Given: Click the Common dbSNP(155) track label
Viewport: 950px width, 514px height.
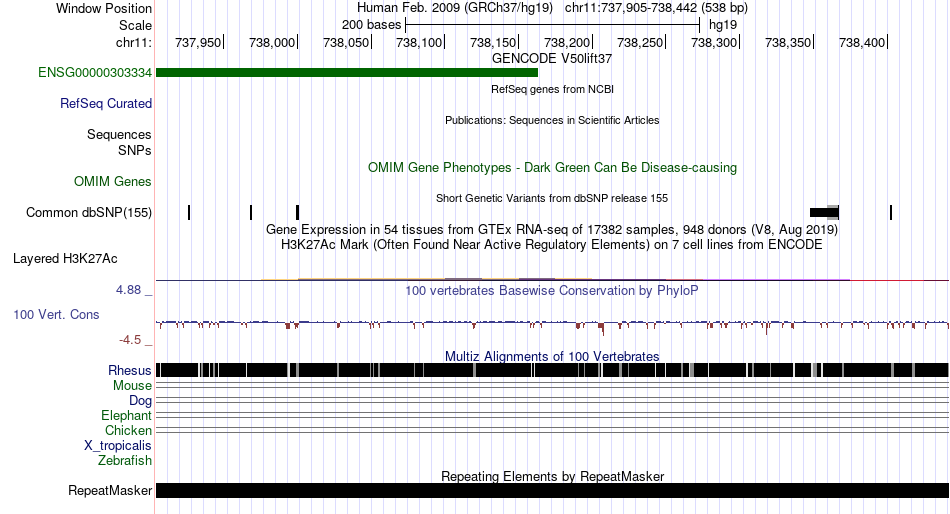Looking at the screenshot, I should tap(89, 213).
